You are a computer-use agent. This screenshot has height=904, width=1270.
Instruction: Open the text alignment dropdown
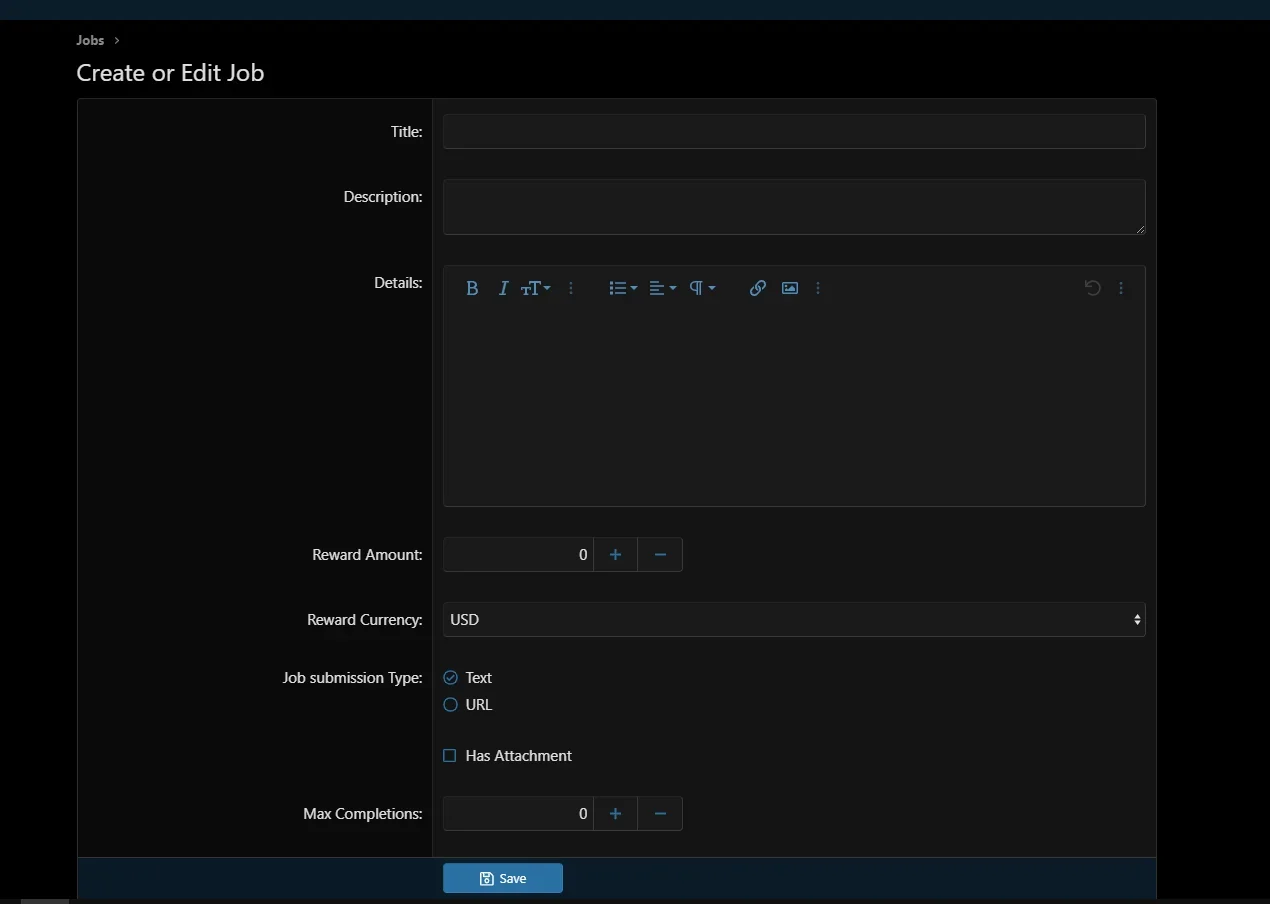(662, 288)
